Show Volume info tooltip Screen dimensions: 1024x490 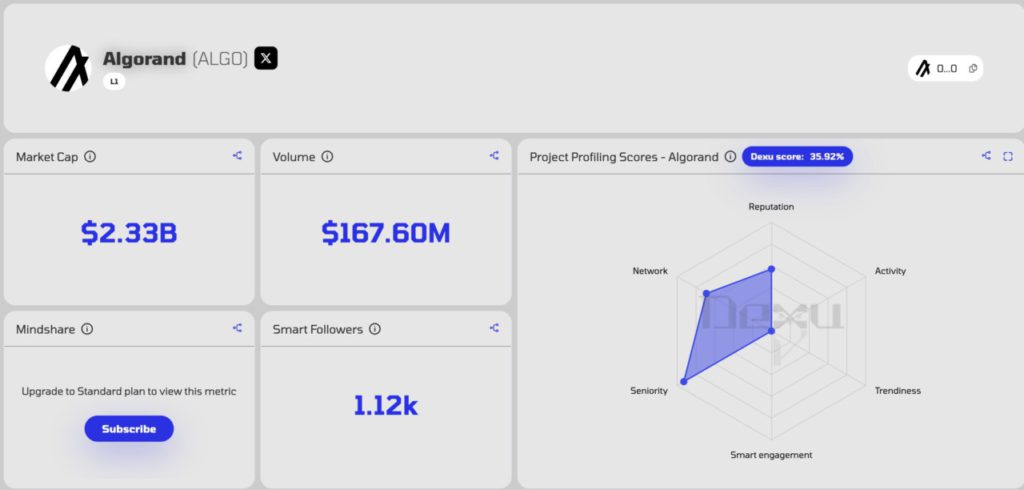click(327, 157)
